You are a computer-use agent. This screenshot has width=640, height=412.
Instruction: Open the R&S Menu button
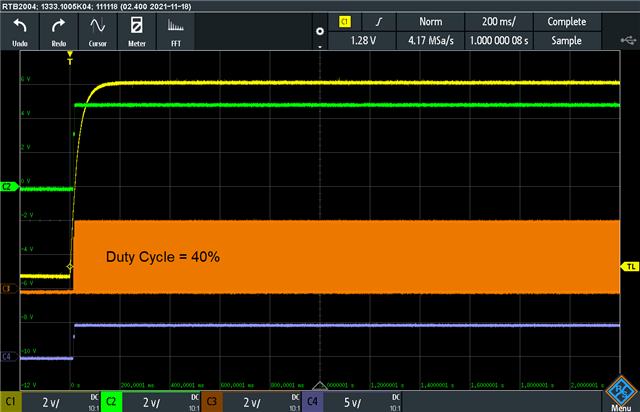point(621,394)
